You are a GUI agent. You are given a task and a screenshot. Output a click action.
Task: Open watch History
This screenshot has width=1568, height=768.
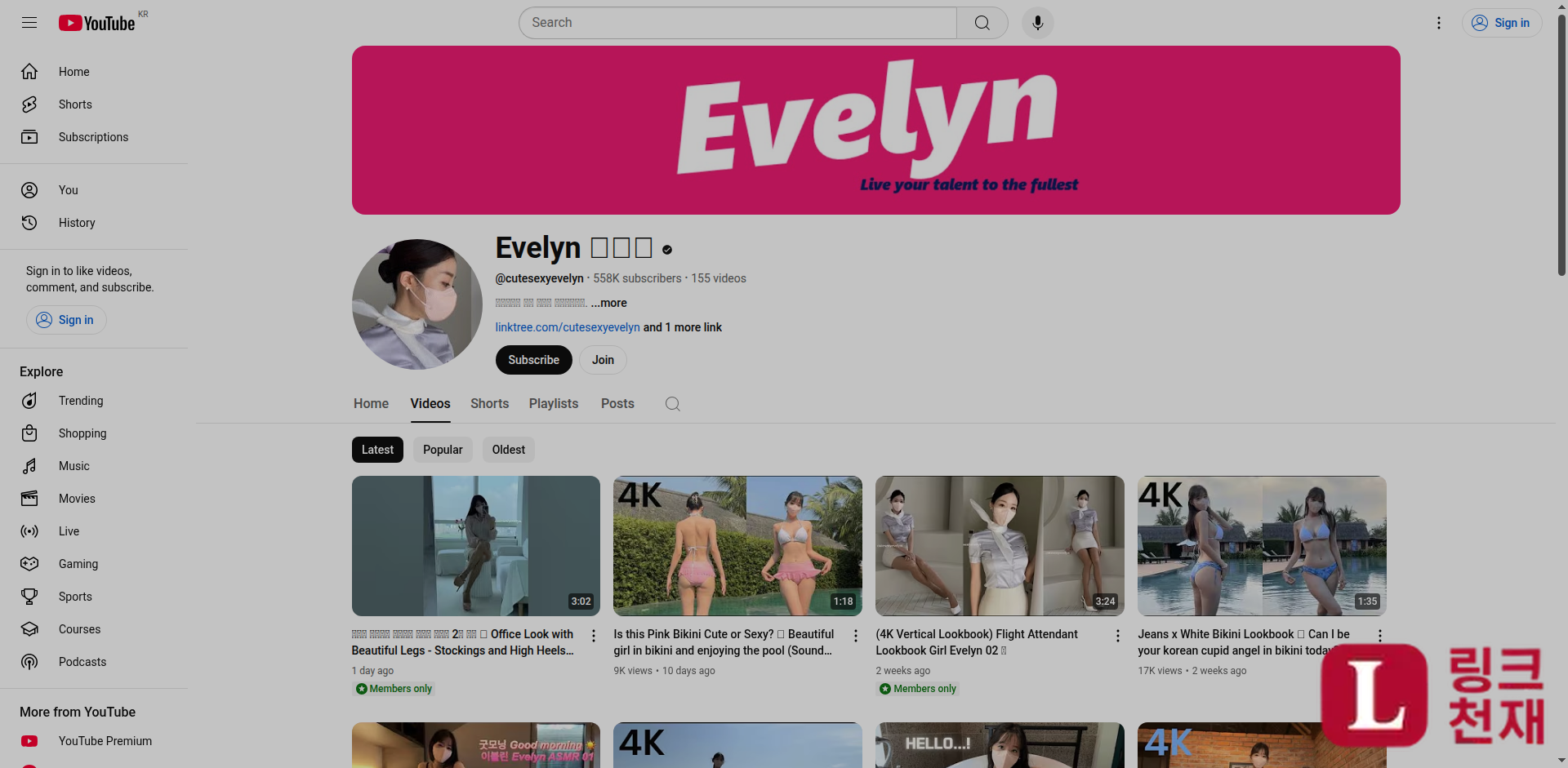[x=94, y=223]
